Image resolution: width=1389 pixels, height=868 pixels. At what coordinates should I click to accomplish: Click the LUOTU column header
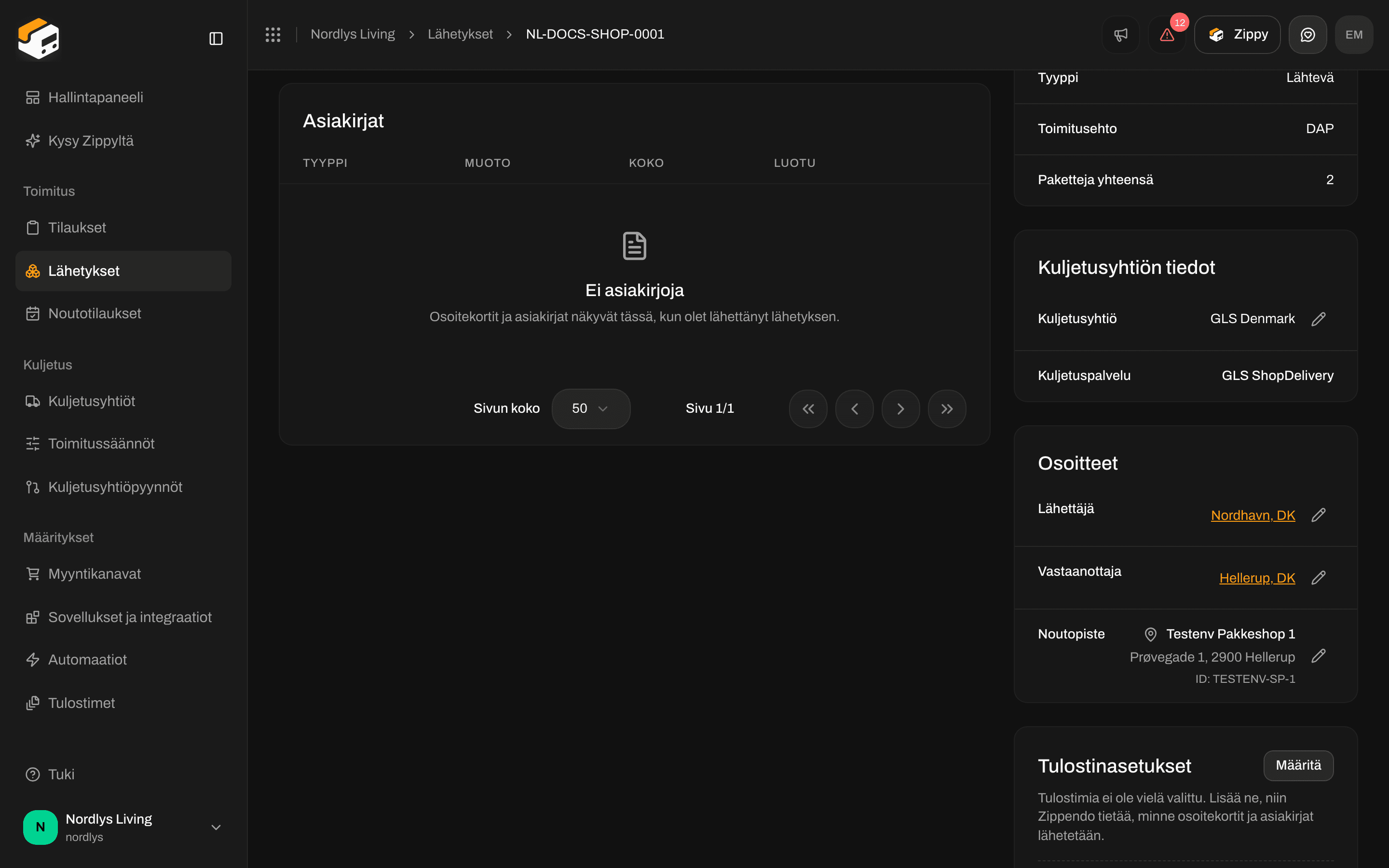tap(794, 163)
